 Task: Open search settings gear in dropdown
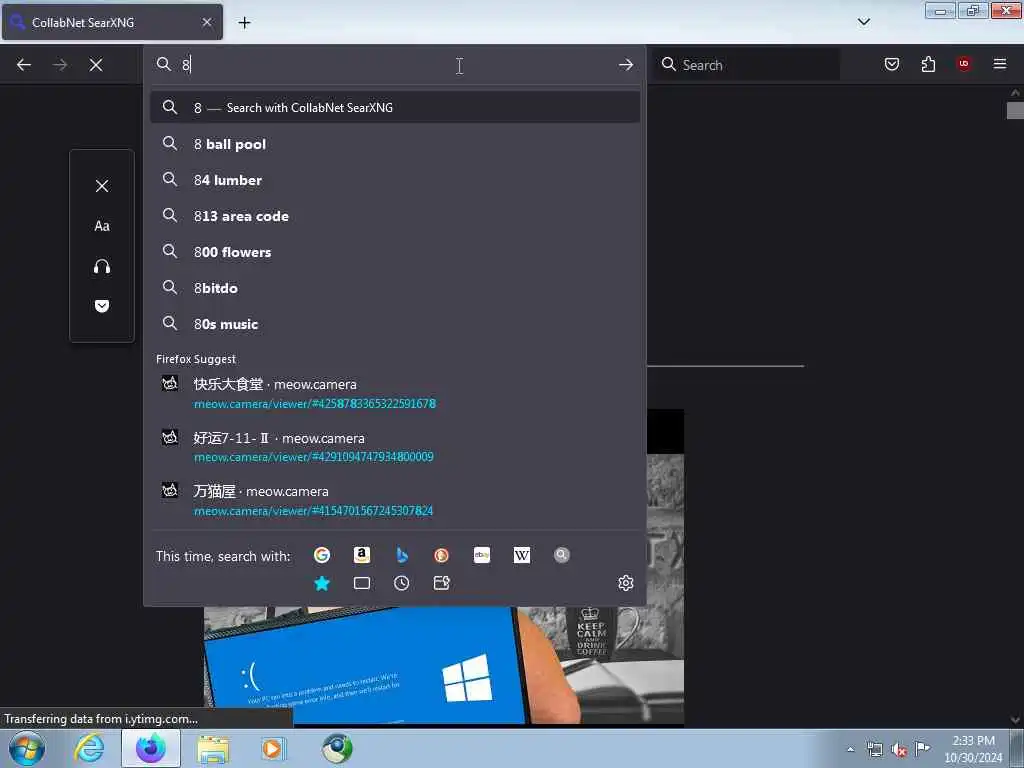[x=626, y=583]
